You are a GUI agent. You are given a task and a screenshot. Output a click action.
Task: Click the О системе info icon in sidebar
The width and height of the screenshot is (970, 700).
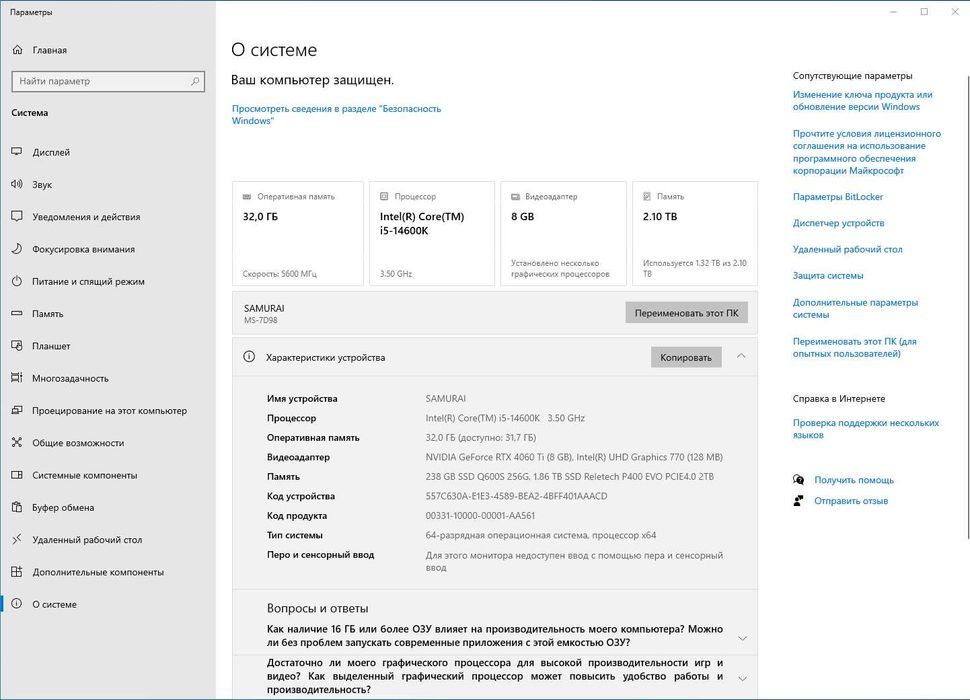pos(17,604)
